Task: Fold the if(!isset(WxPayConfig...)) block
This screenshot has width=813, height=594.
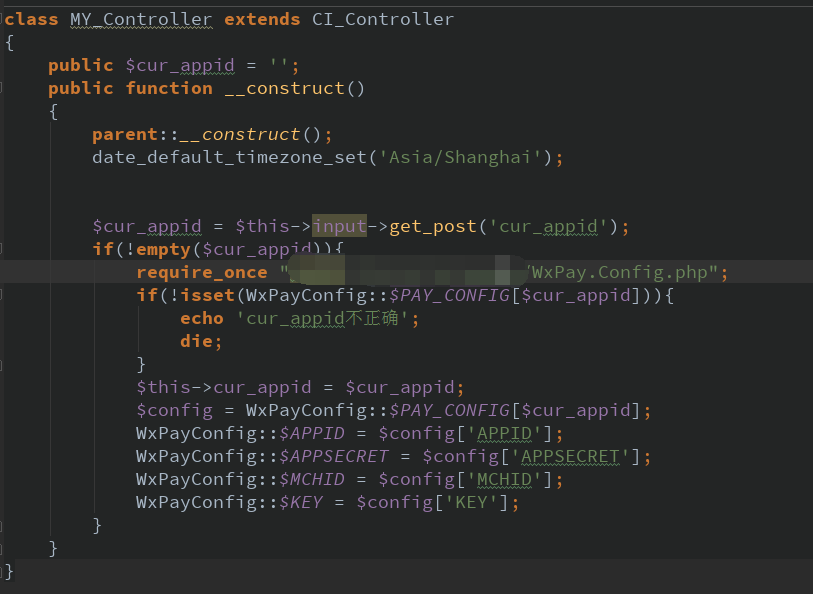Action: 3,295
